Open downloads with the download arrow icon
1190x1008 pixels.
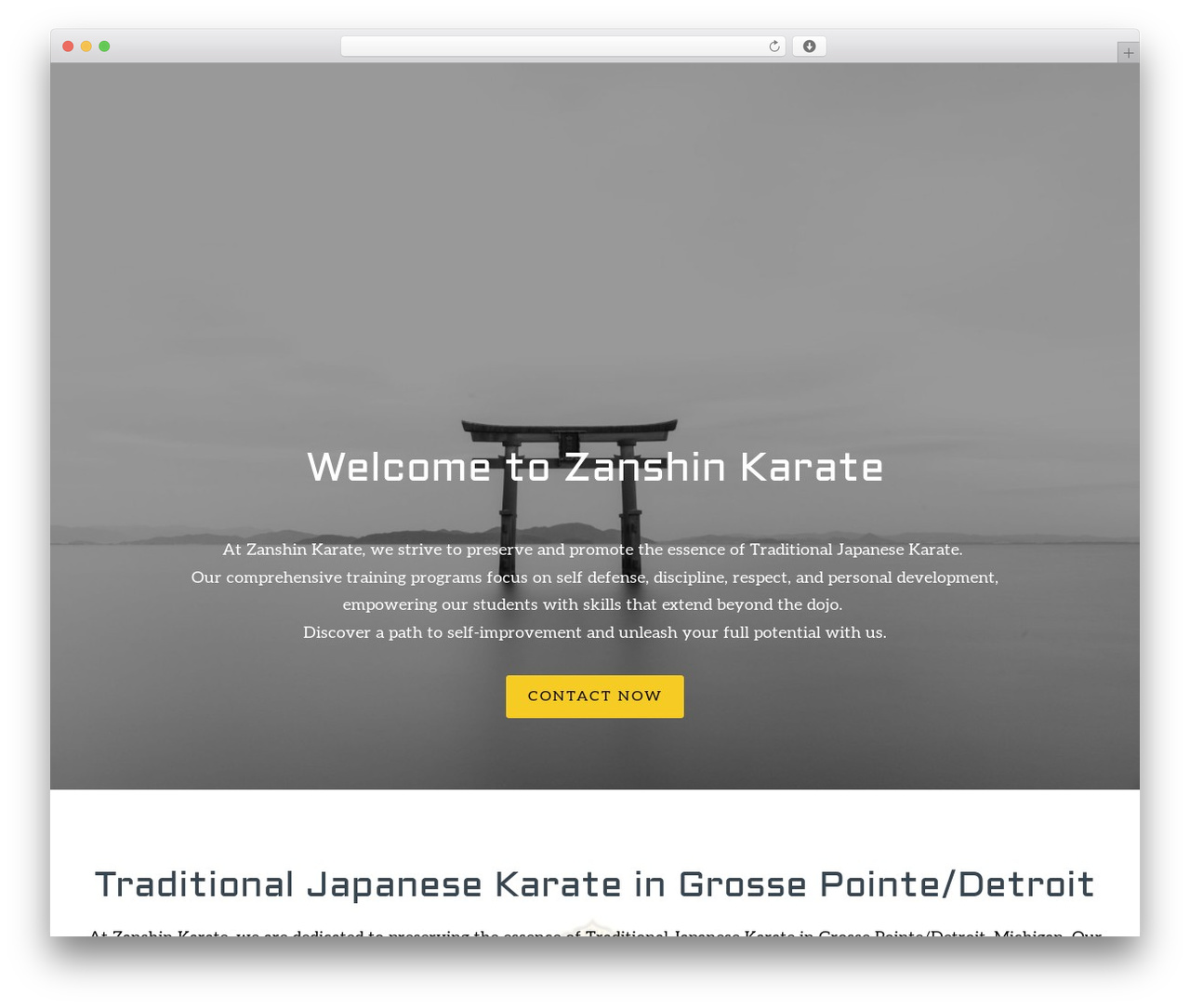pos(809,46)
